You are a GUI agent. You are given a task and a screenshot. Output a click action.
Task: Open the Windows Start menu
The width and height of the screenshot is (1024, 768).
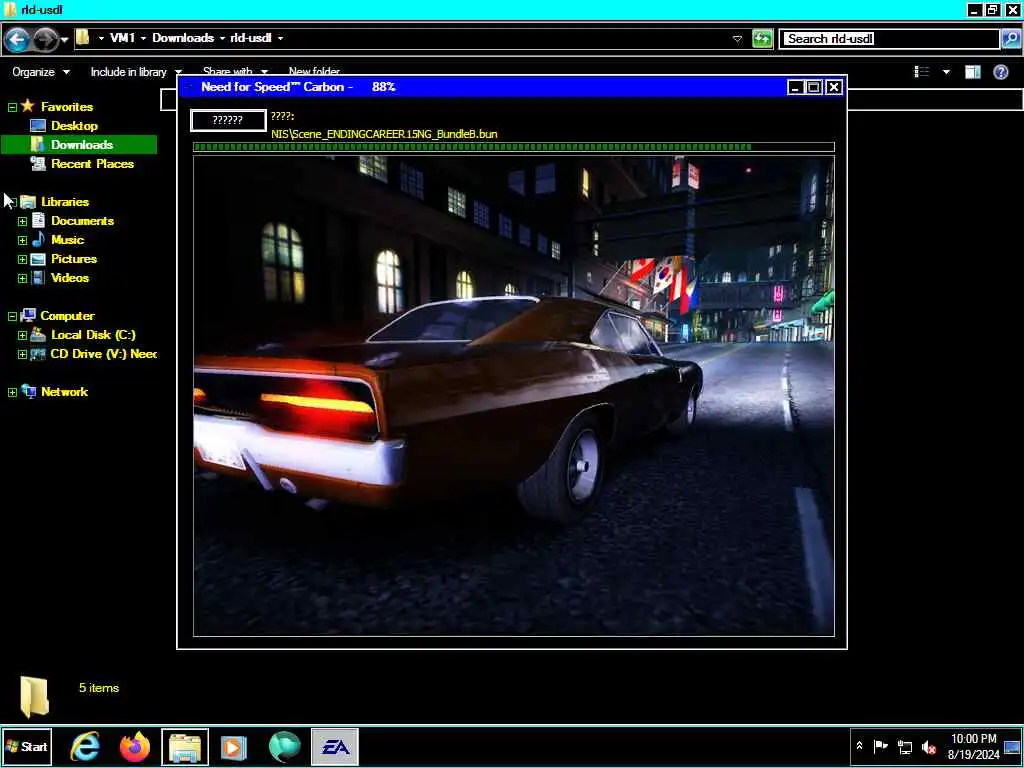(x=27, y=746)
